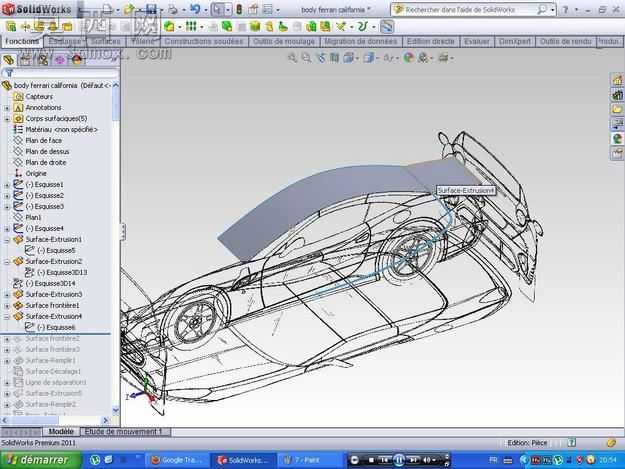Switch to the Constructions soudées tab
625x469 pixels.
(204, 41)
